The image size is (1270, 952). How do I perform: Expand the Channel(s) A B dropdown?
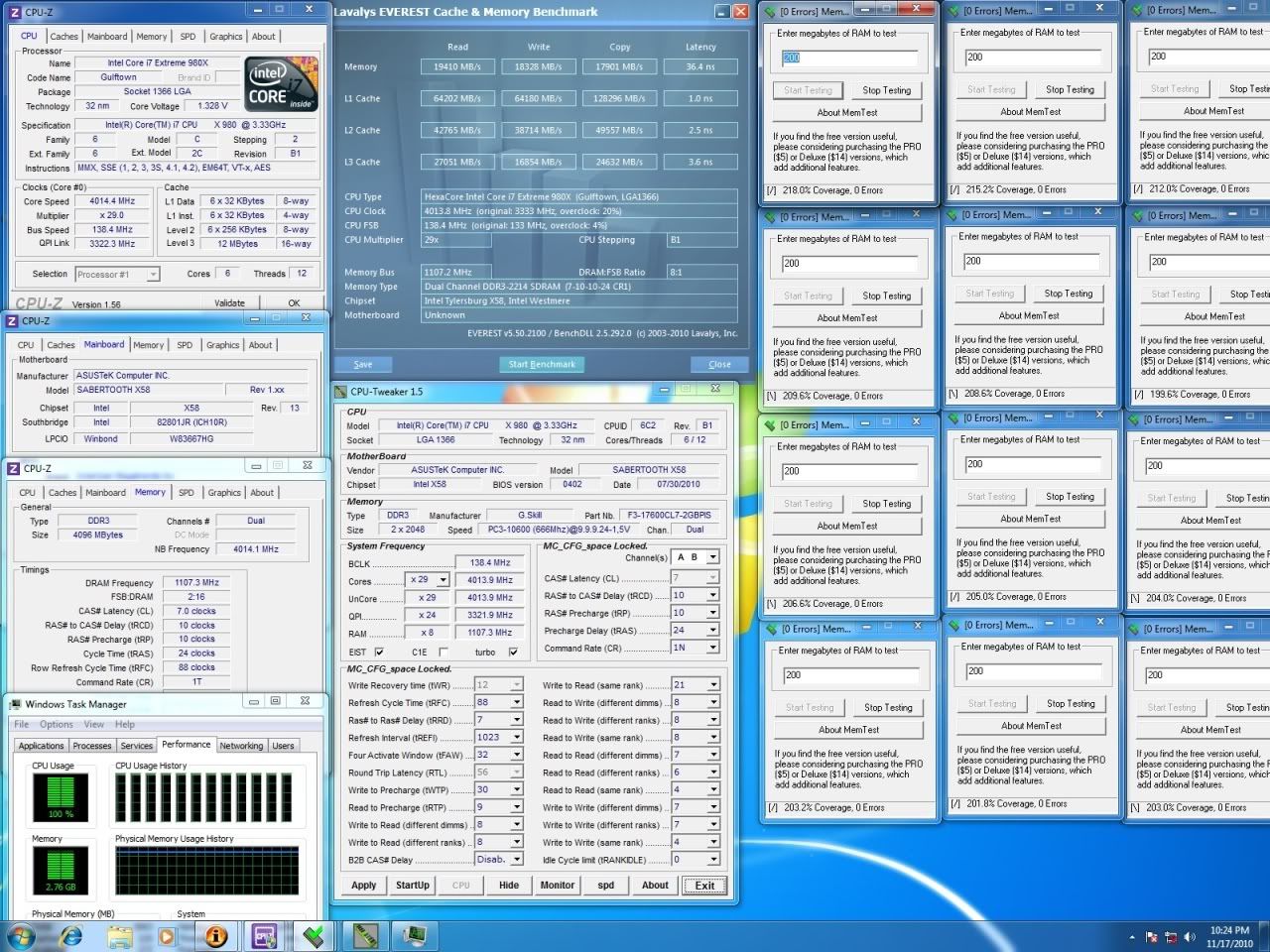pyautogui.click(x=711, y=557)
